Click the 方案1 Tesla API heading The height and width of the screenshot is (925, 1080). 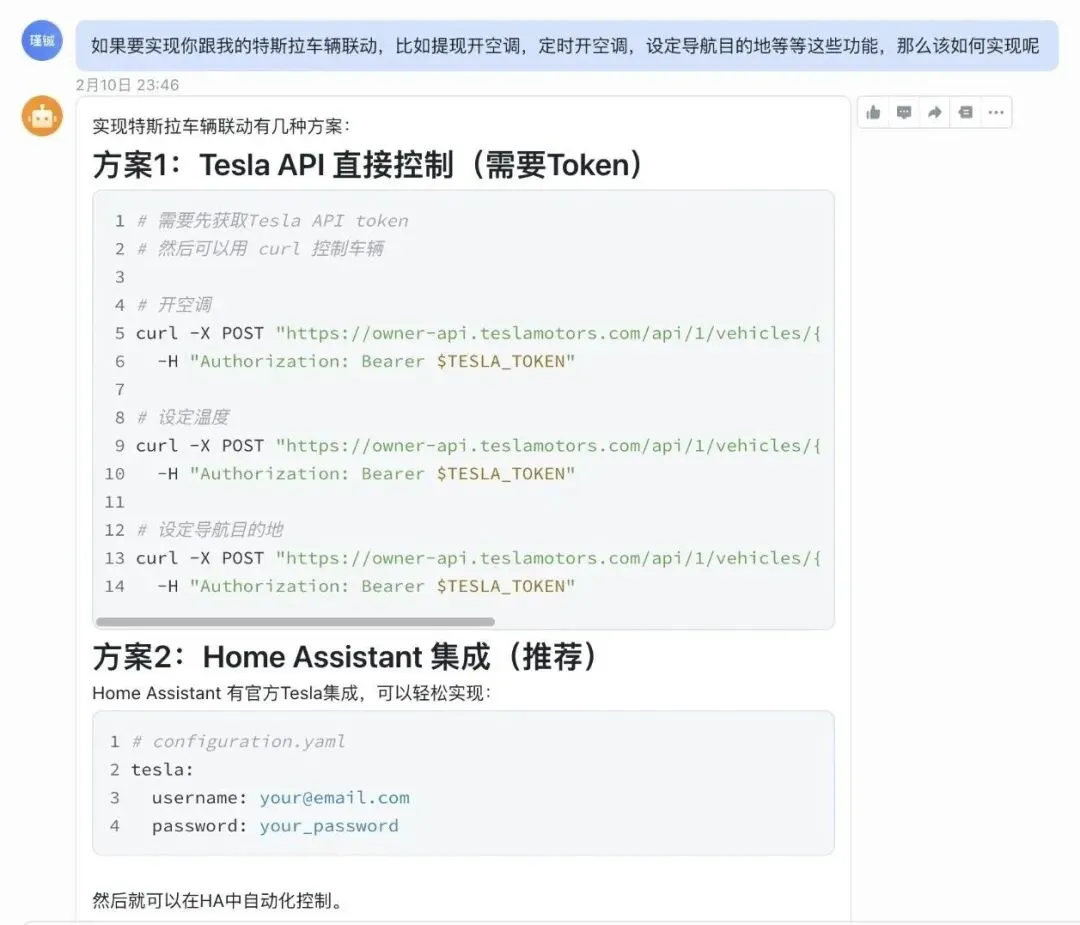pyautogui.click(x=368, y=165)
